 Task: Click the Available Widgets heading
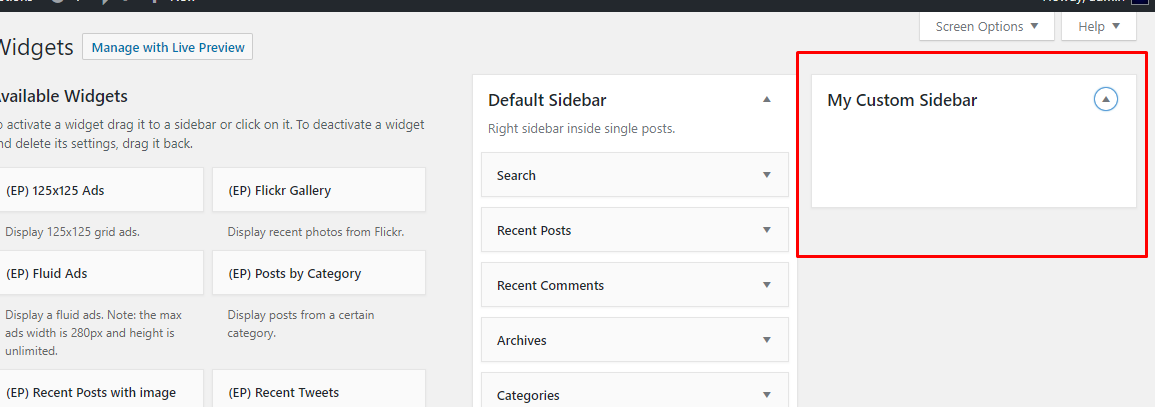[x=62, y=96]
